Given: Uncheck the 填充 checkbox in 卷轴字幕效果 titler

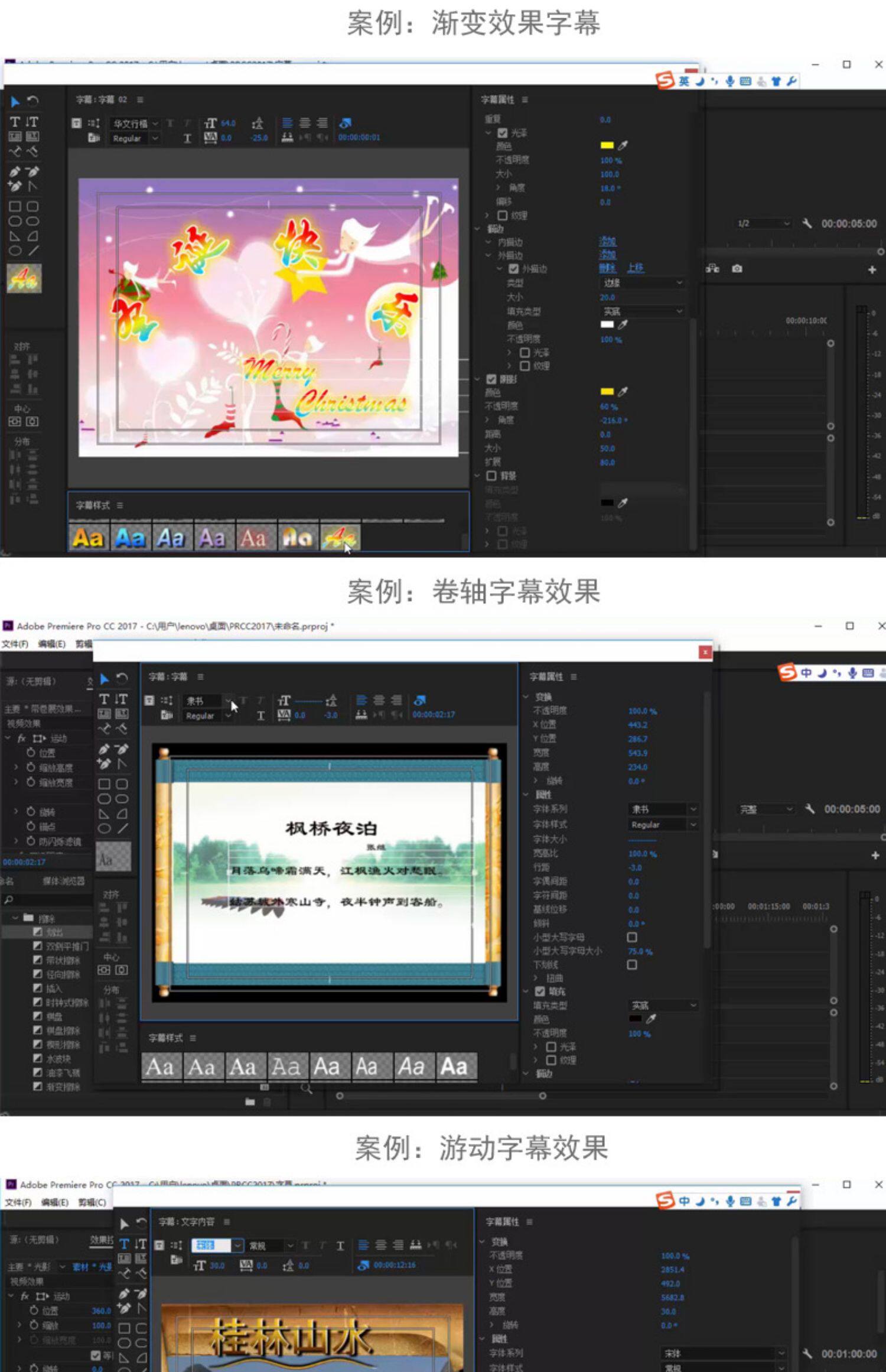Looking at the screenshot, I should [540, 991].
